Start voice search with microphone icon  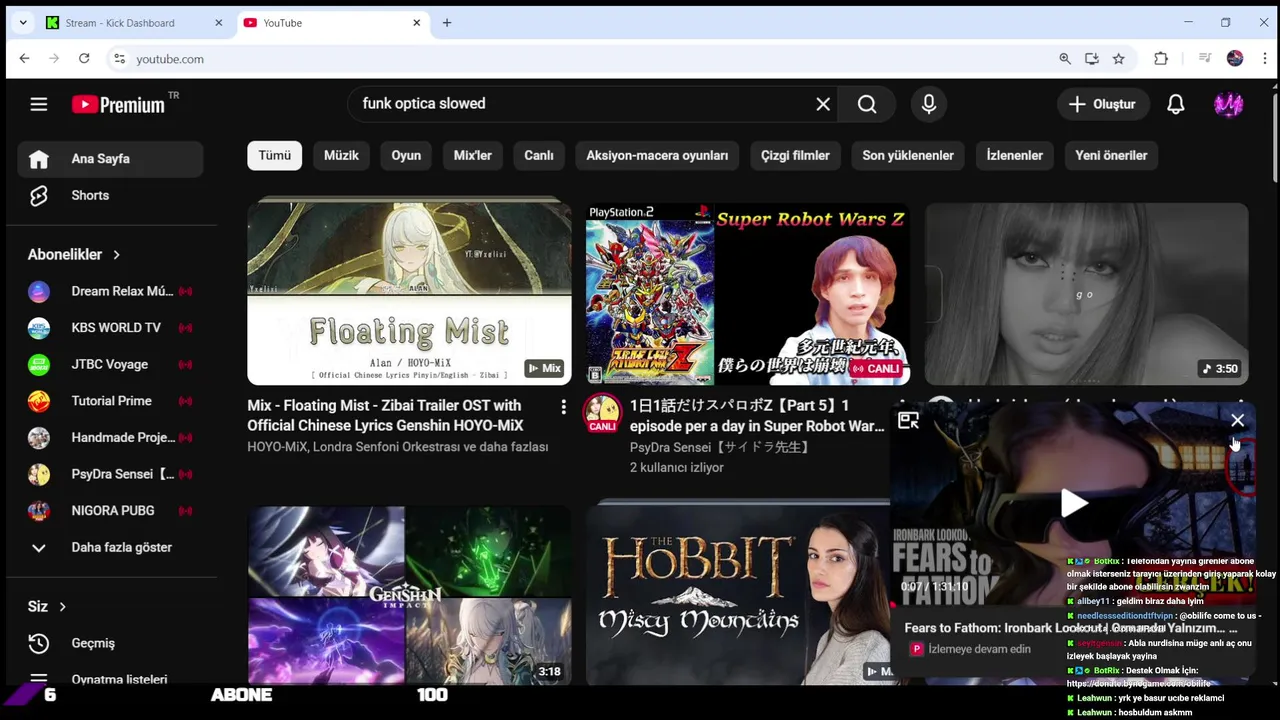point(929,104)
